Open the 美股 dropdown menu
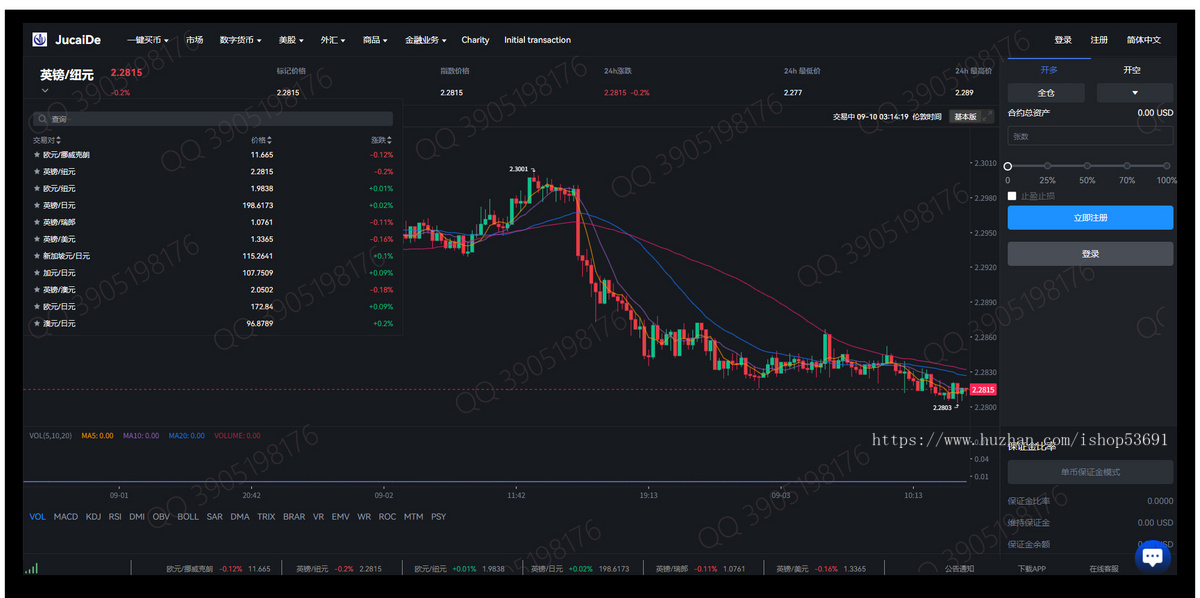The height and width of the screenshot is (598, 1200). click(x=291, y=40)
